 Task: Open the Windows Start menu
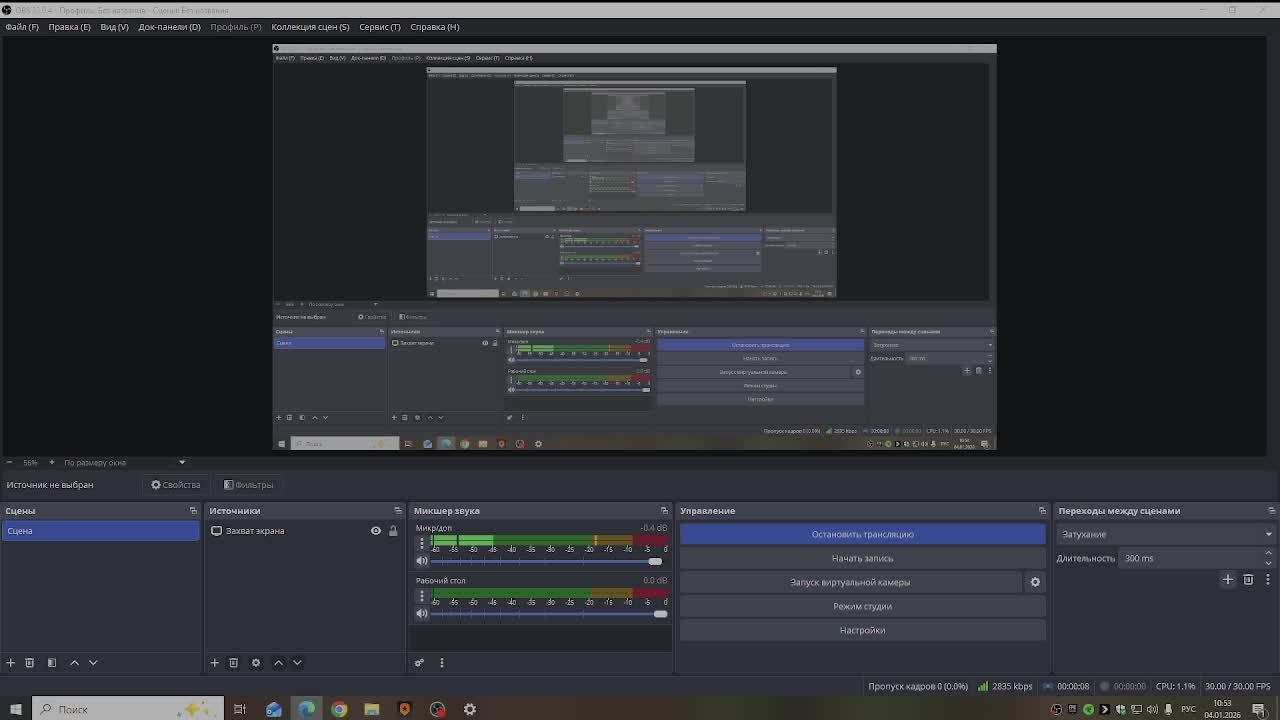(15, 709)
